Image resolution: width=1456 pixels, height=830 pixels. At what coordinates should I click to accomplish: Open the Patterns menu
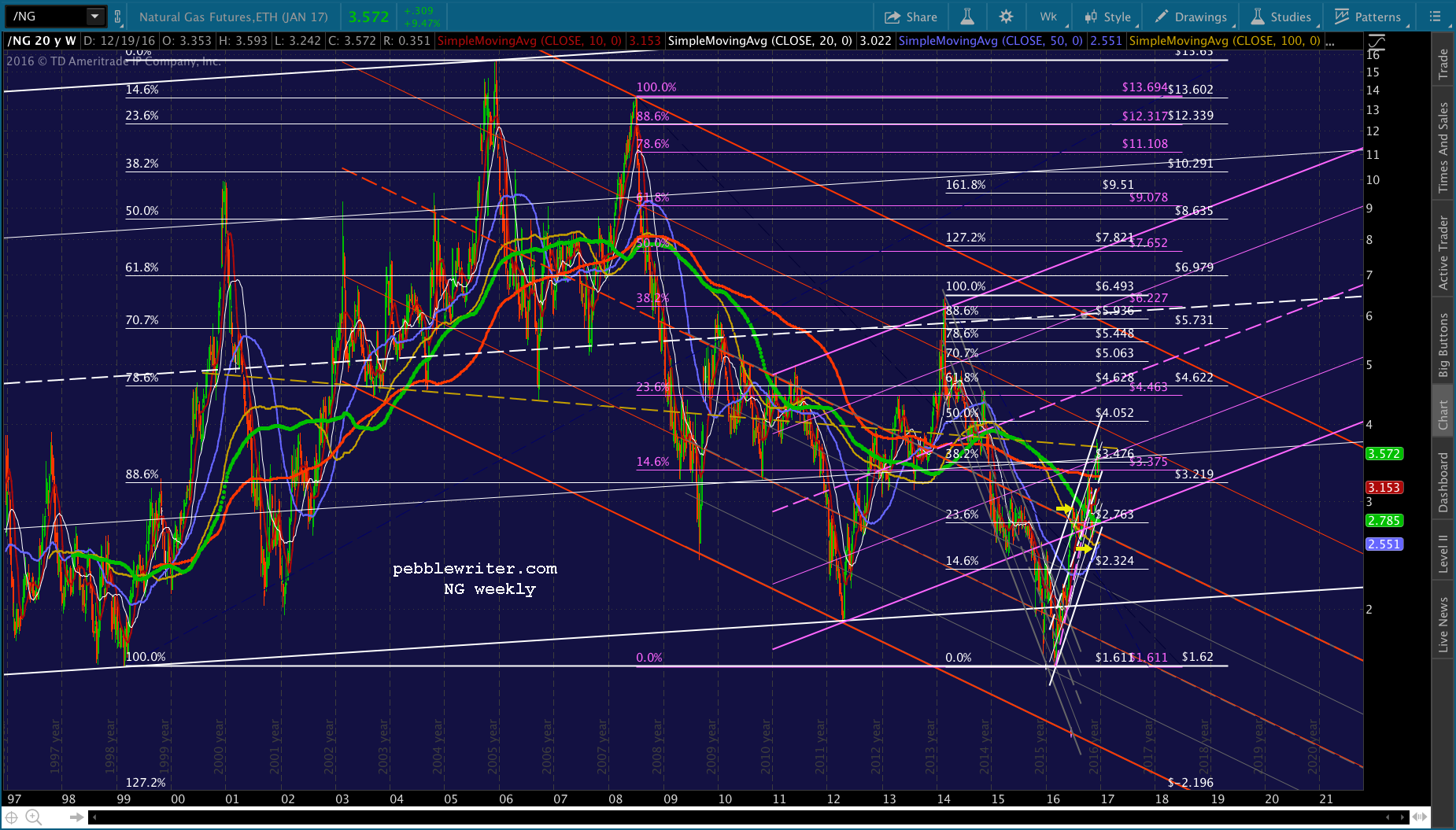(1368, 17)
